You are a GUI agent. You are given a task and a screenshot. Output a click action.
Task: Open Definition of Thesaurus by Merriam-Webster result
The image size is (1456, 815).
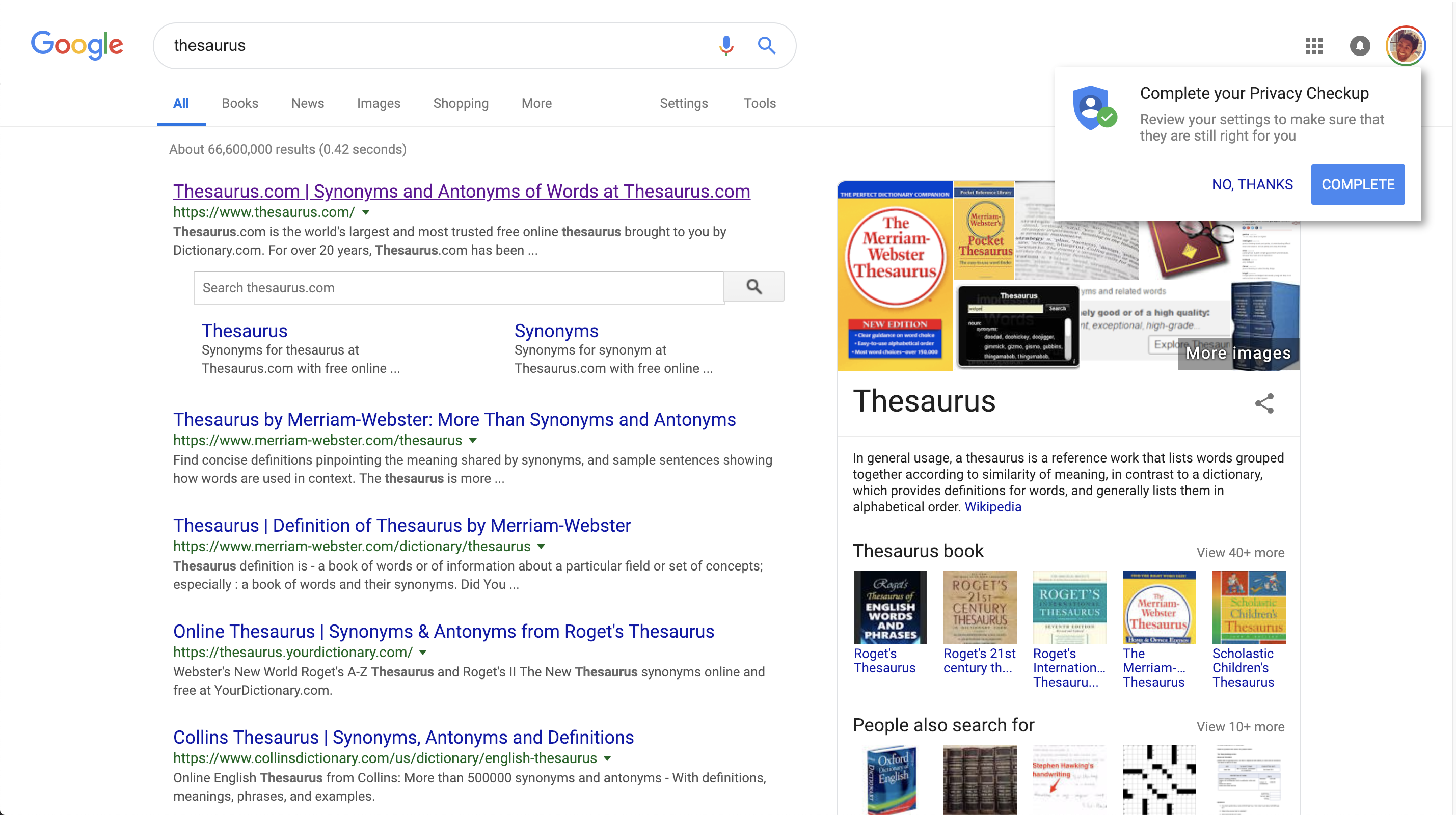[402, 525]
